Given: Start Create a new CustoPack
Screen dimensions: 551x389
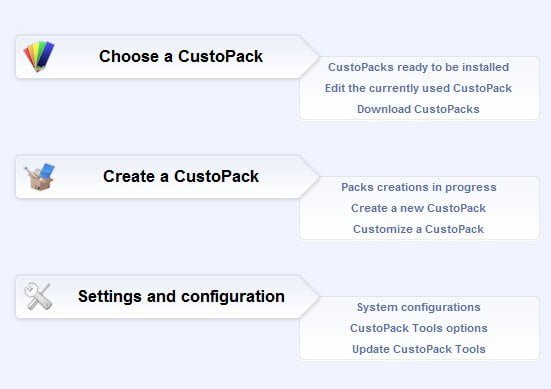Looking at the screenshot, I should pos(418,208).
